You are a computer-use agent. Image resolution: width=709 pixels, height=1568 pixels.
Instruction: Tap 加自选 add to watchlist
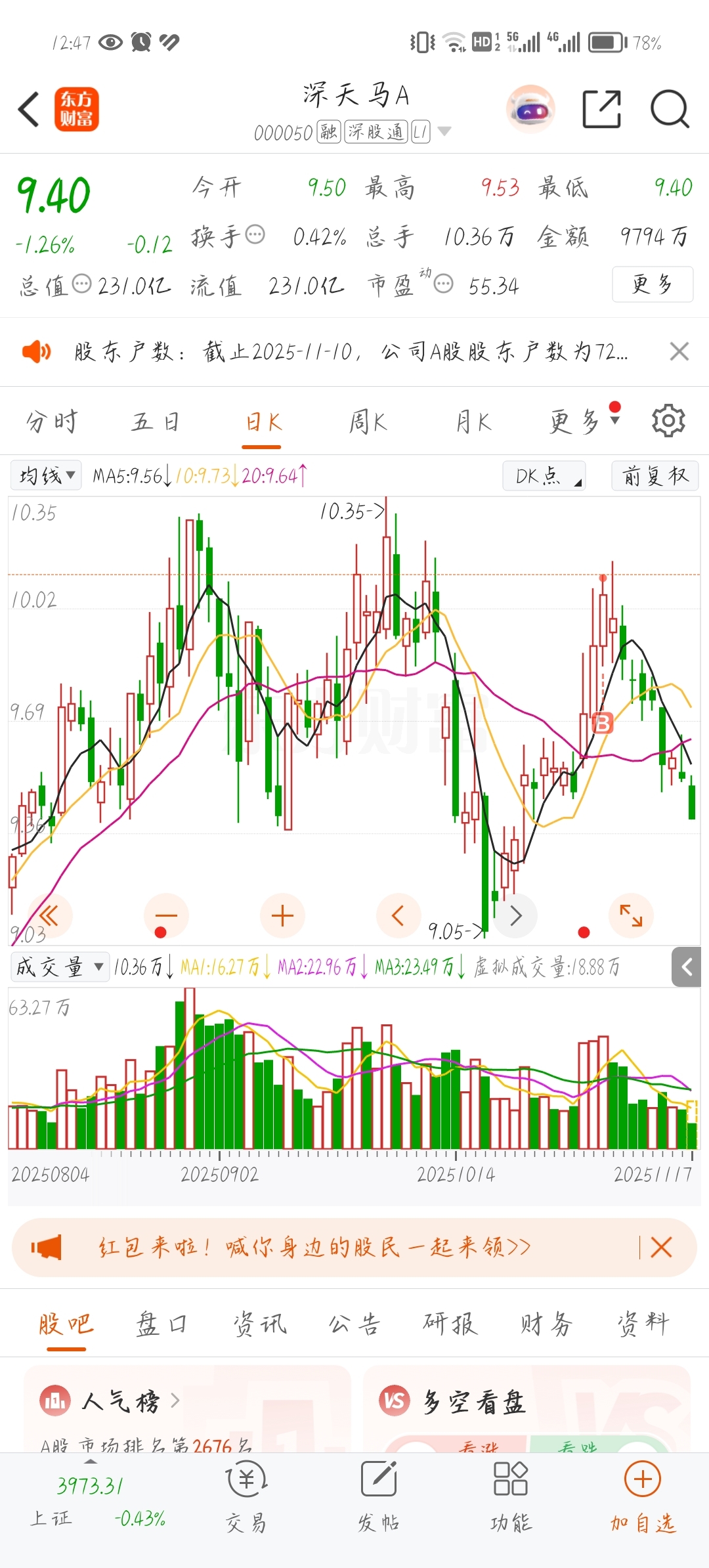point(643,1497)
